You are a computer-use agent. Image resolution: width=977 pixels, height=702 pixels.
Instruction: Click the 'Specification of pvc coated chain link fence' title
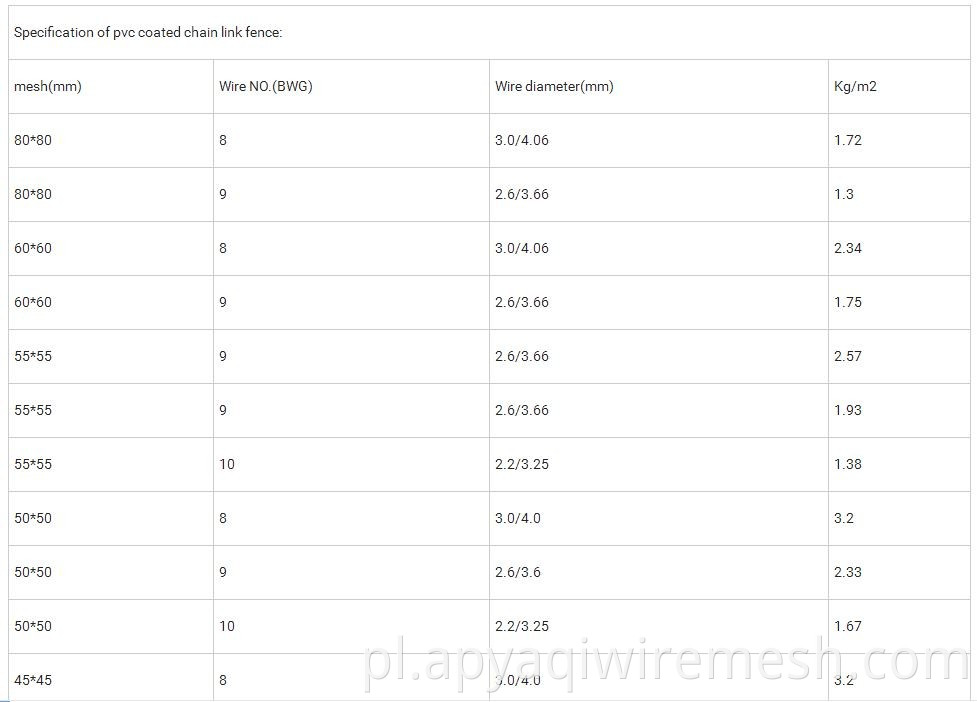pyautogui.click(x=148, y=32)
